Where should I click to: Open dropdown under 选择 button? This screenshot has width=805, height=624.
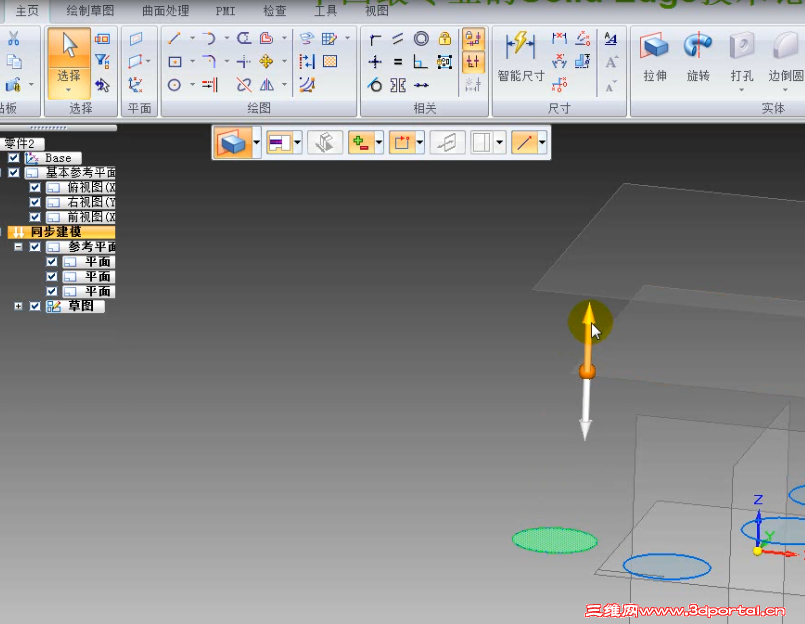69,90
